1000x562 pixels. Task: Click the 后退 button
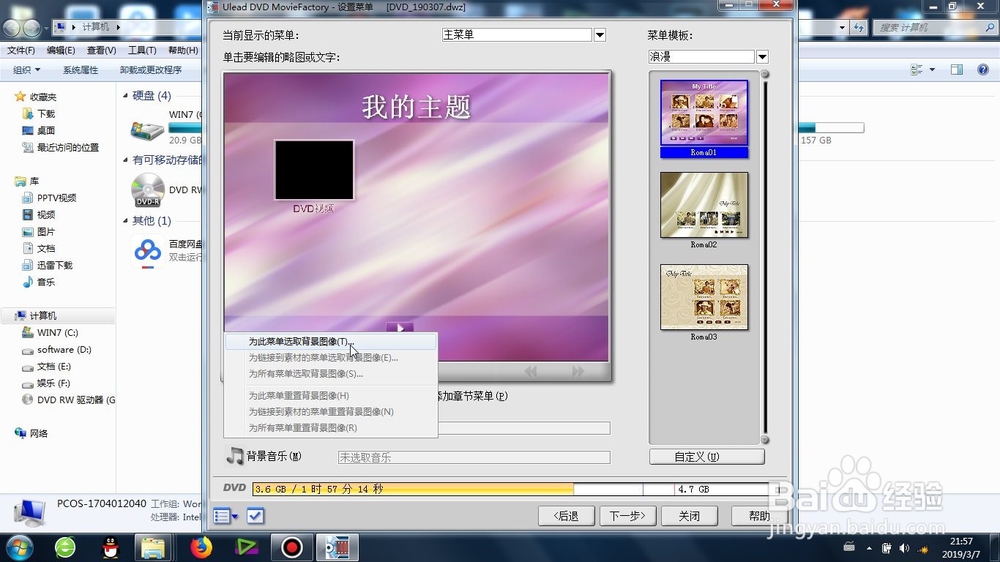566,515
